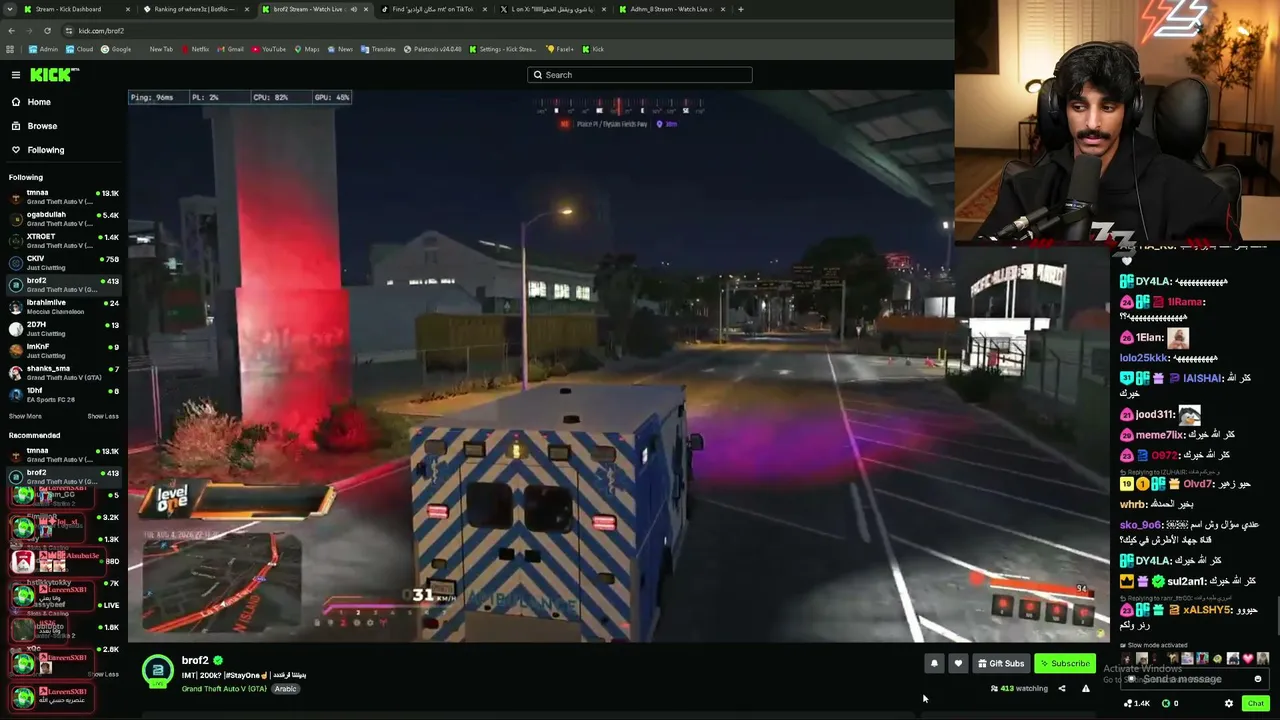Open the Paletools bookmark
The width and height of the screenshot is (1280, 720).
point(433,49)
